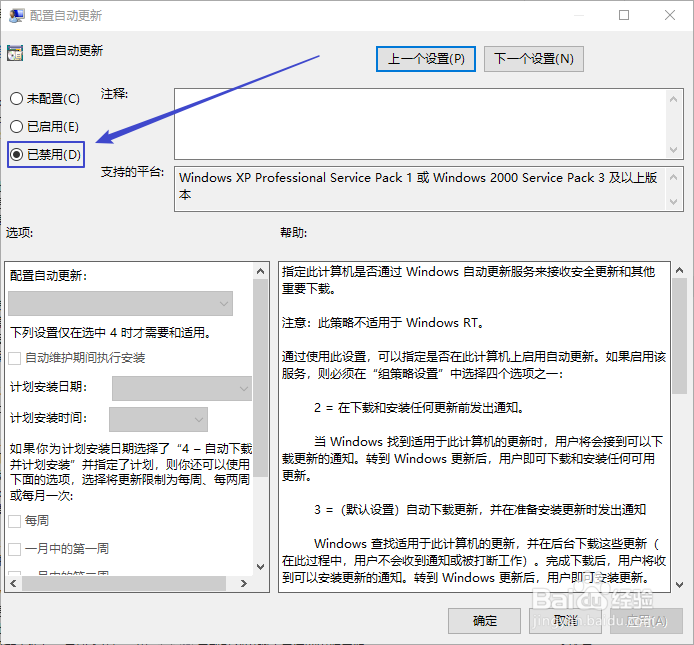Click the supported platform text 'Windows XP Professional Service Pack 1'
694x645 pixels.
295,178
